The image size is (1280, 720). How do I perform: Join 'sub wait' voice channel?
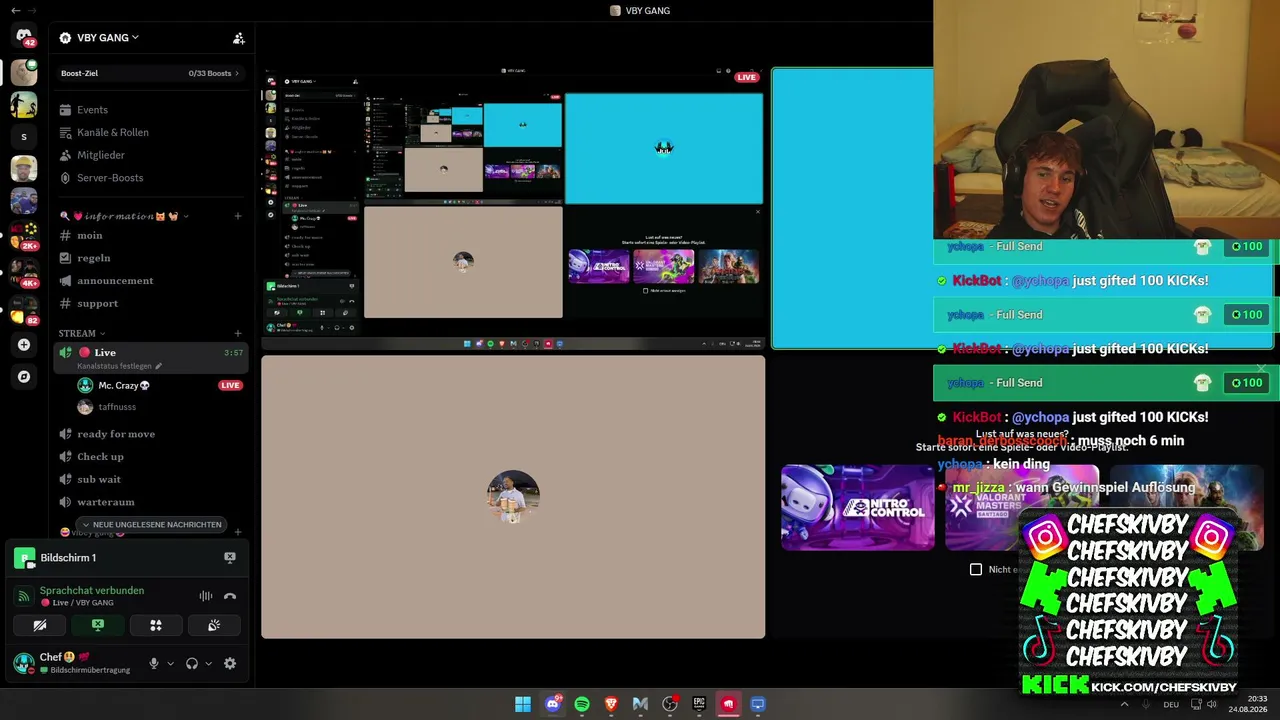(x=150, y=479)
